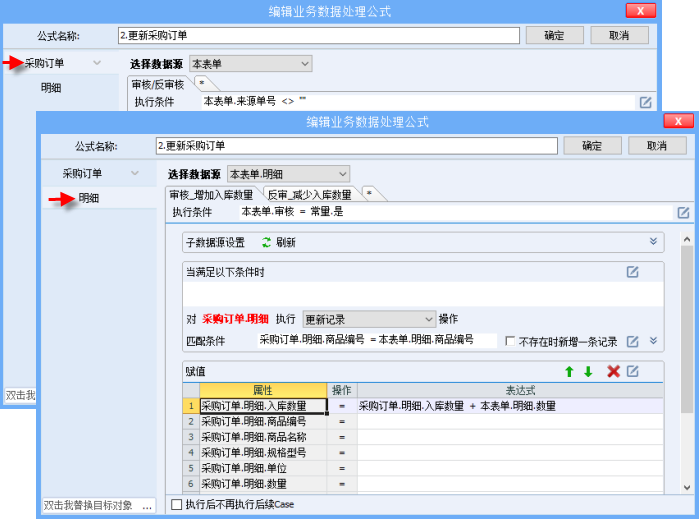The height and width of the screenshot is (520, 700).
Task: Click the 操作 column header
Action: (x=342, y=390)
